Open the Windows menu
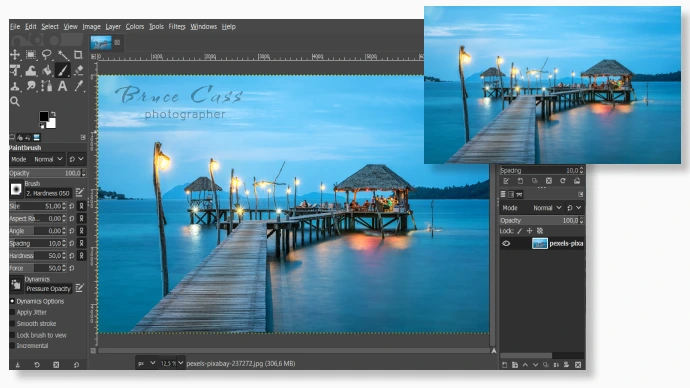Screen dimensions: 690x388 [x=204, y=26]
